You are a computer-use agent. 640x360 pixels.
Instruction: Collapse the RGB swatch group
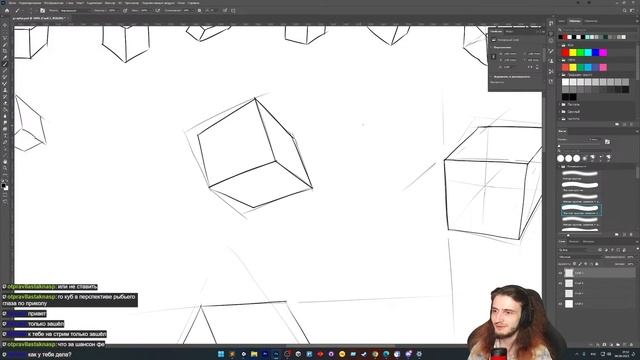560,45
